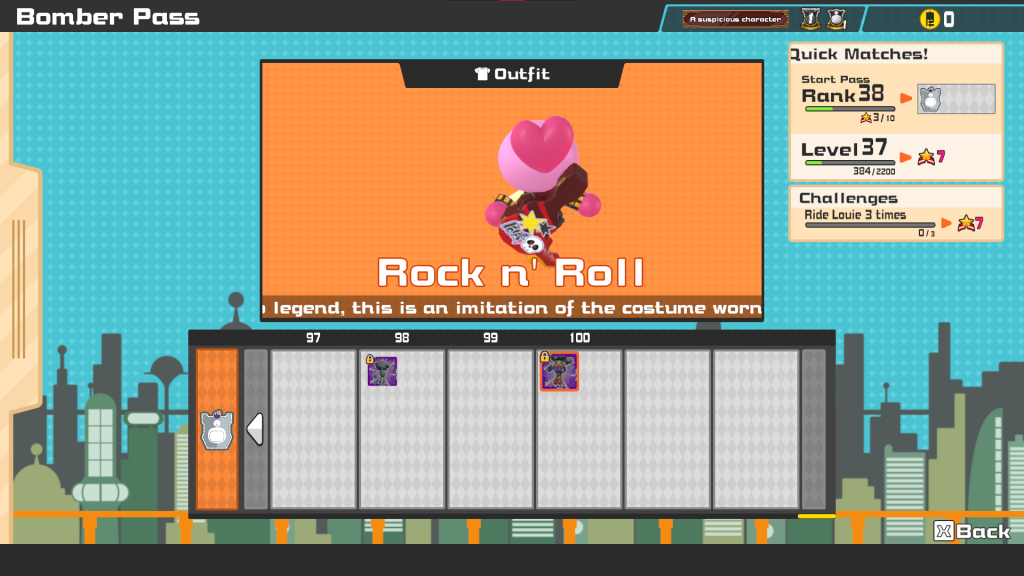1024x576 pixels.
Task: Click the orange arrow next to Level 37
Action: pos(905,157)
